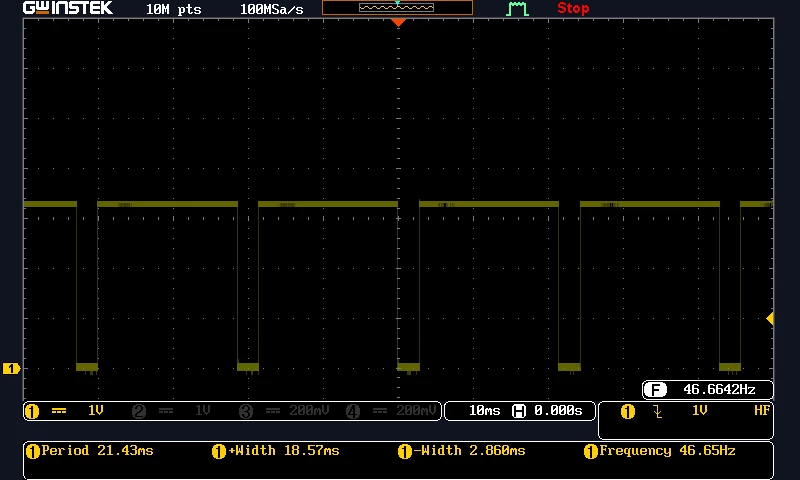Click the 1V trigger level readout

[x=699, y=411]
